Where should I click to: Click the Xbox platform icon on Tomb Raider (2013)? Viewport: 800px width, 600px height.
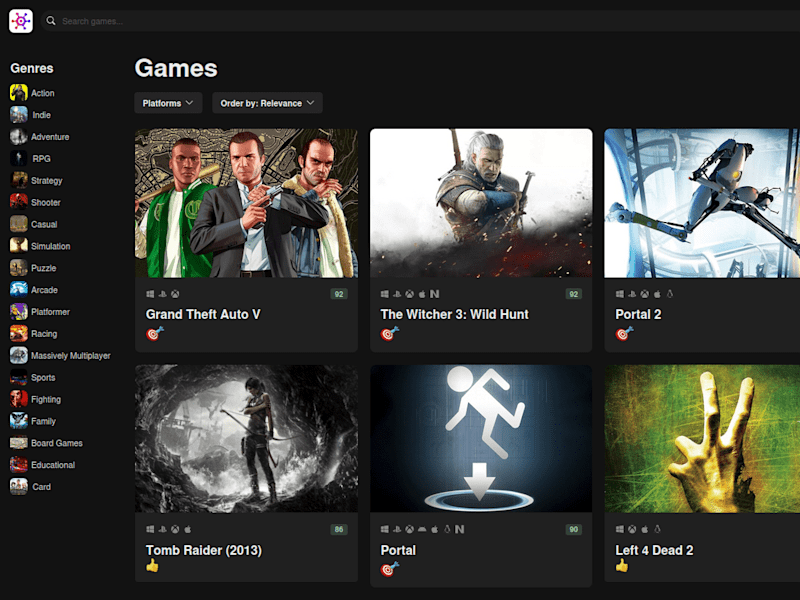click(x=175, y=529)
